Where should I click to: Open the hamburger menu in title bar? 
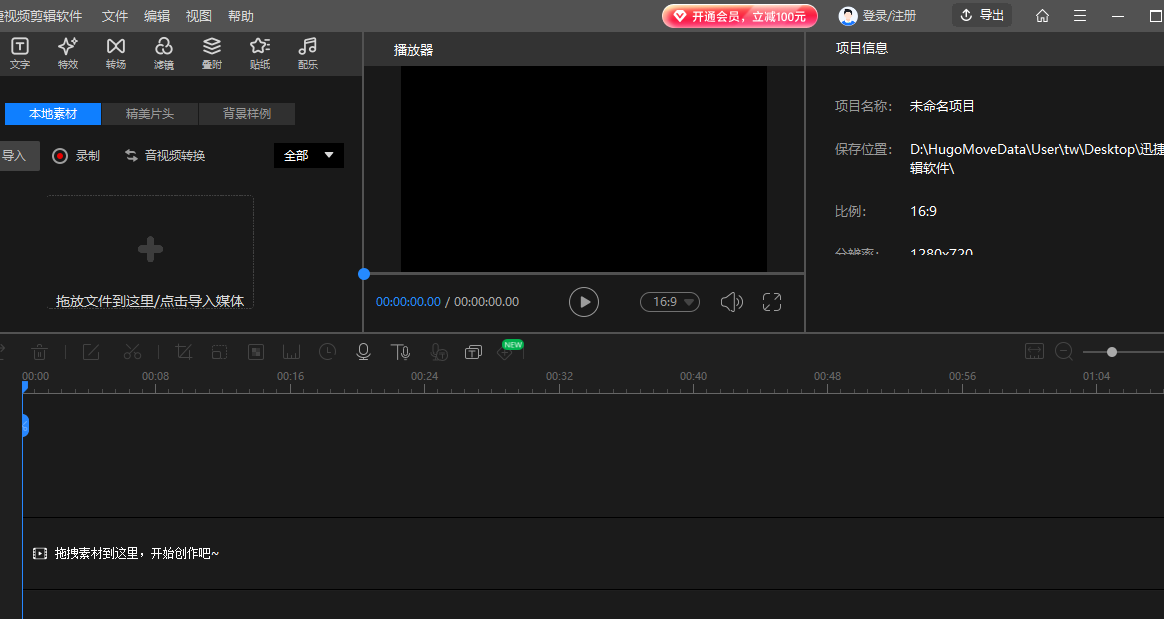[x=1080, y=16]
